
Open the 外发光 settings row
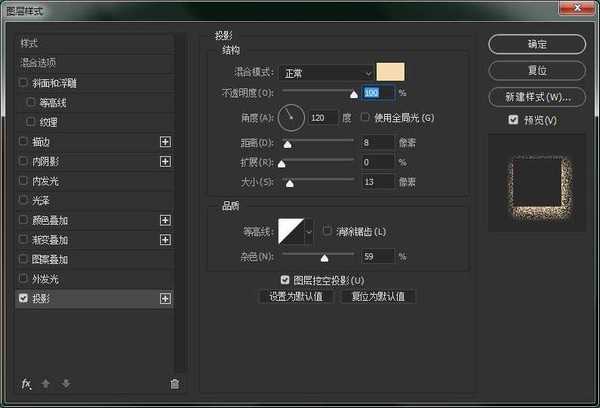pyautogui.click(x=95, y=279)
